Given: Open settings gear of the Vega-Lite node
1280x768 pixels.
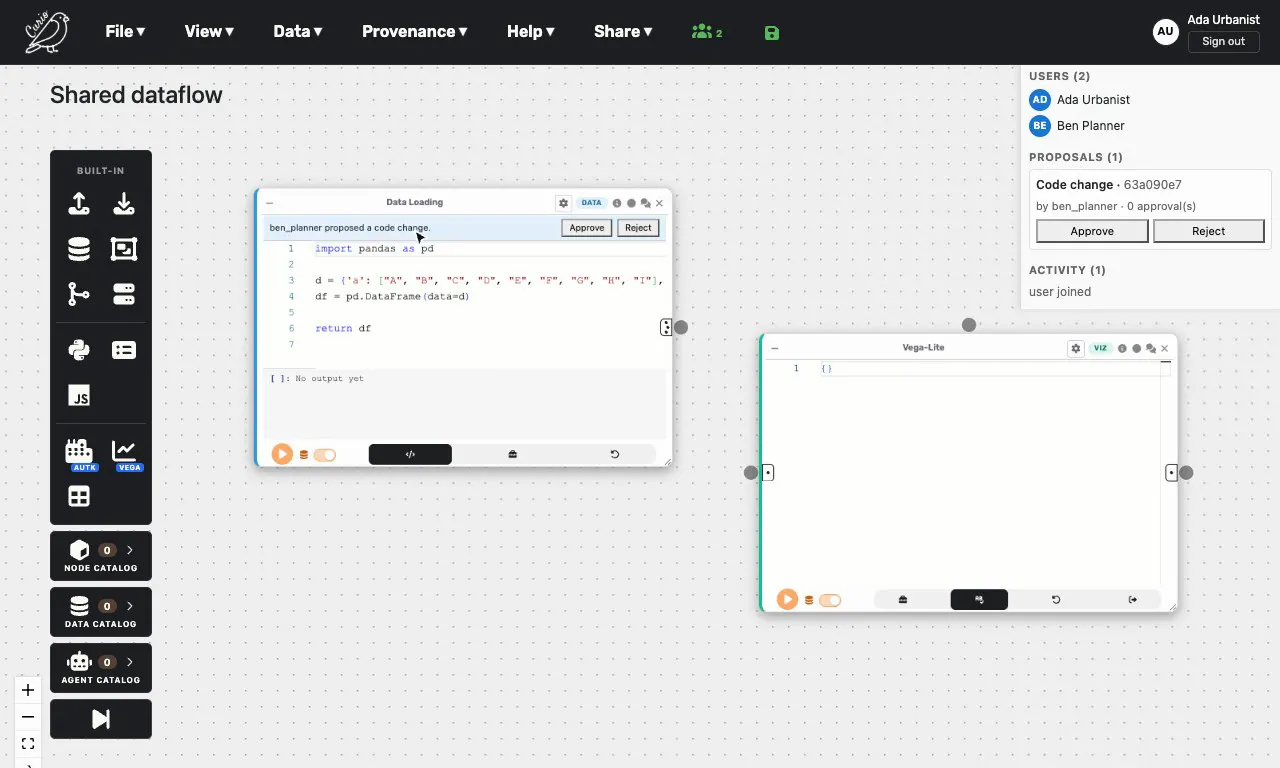Looking at the screenshot, I should [1075, 349].
